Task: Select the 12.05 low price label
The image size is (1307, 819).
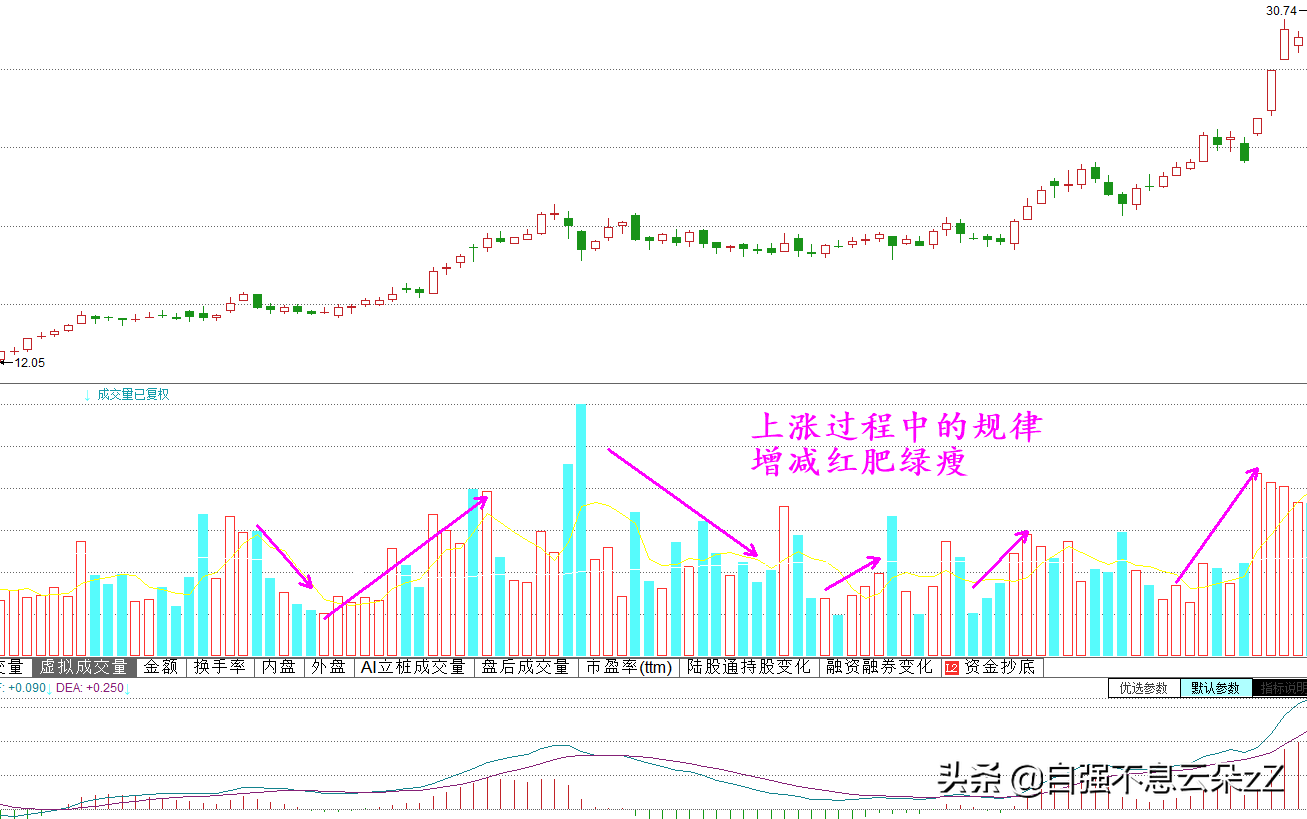Action: tap(30, 363)
